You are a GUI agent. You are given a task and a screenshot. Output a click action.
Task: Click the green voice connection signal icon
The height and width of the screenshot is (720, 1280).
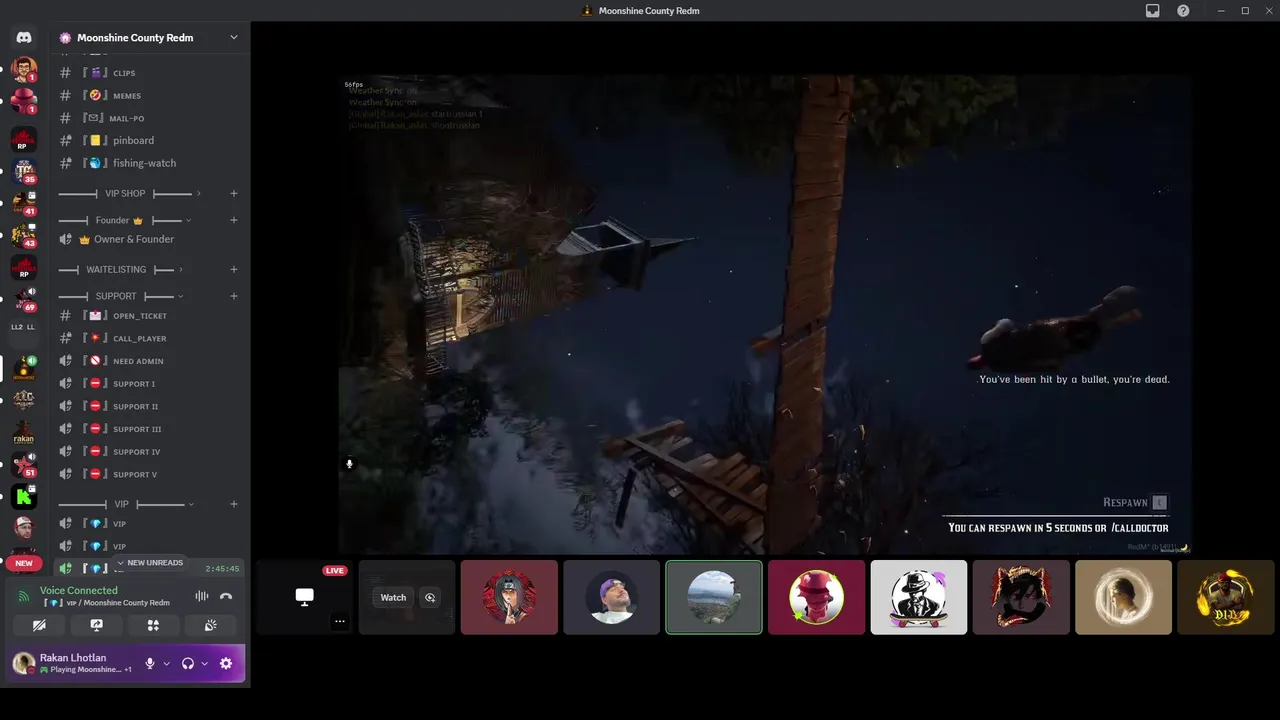pyautogui.click(x=24, y=596)
